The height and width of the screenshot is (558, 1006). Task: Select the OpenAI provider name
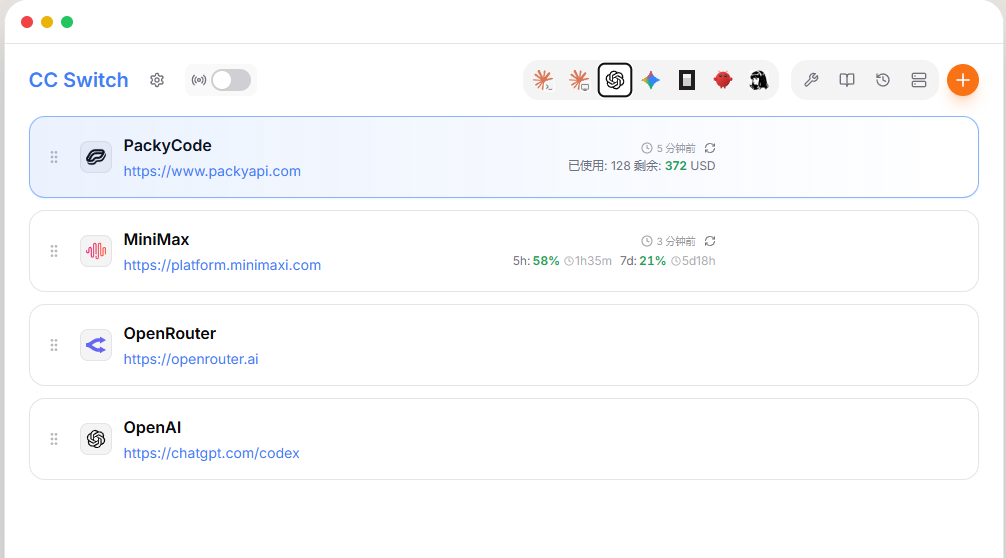(x=153, y=427)
